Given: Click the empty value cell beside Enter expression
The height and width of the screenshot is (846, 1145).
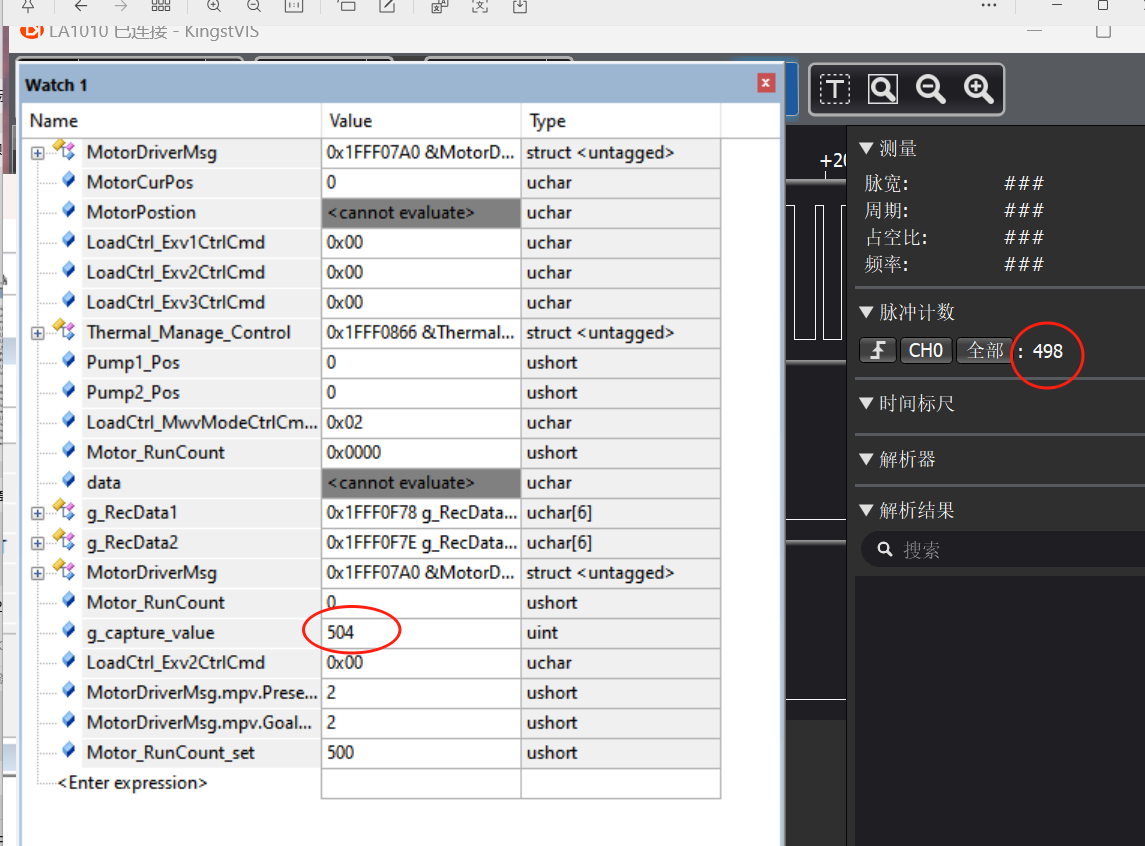Looking at the screenshot, I should pyautogui.click(x=421, y=783).
